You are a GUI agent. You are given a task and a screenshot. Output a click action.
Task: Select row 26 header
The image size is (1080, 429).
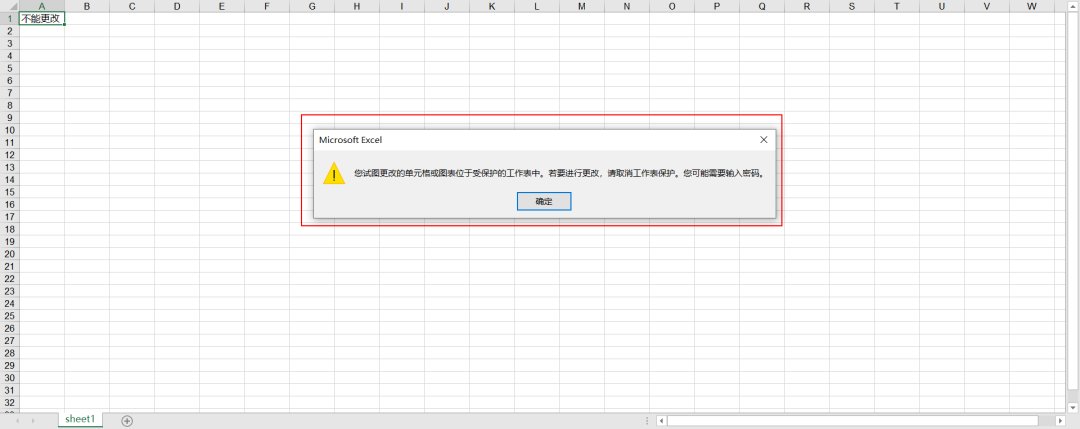click(x=10, y=328)
